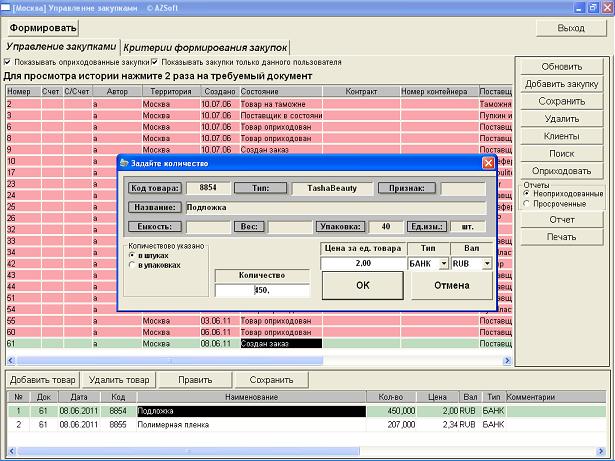615x461 pixels.
Task: Click the 'Код товара:' label button
Action: [x=155, y=188]
